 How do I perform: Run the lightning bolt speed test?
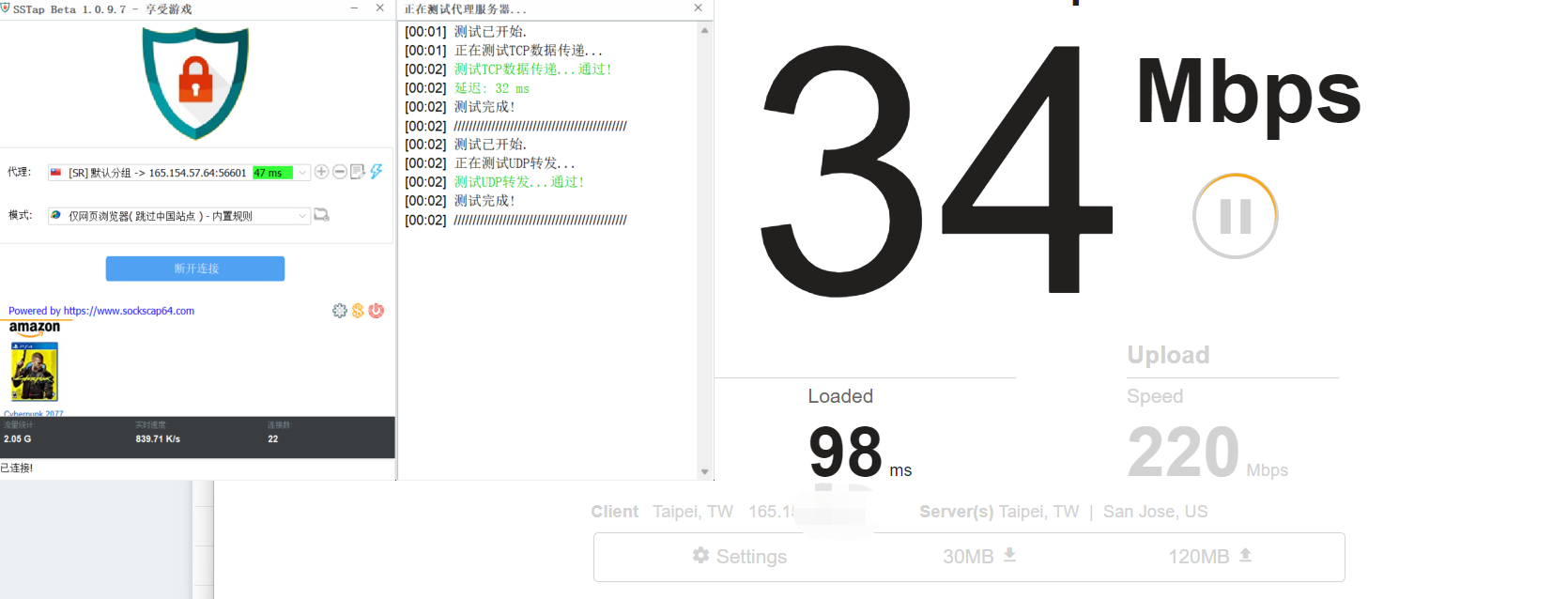tap(377, 172)
